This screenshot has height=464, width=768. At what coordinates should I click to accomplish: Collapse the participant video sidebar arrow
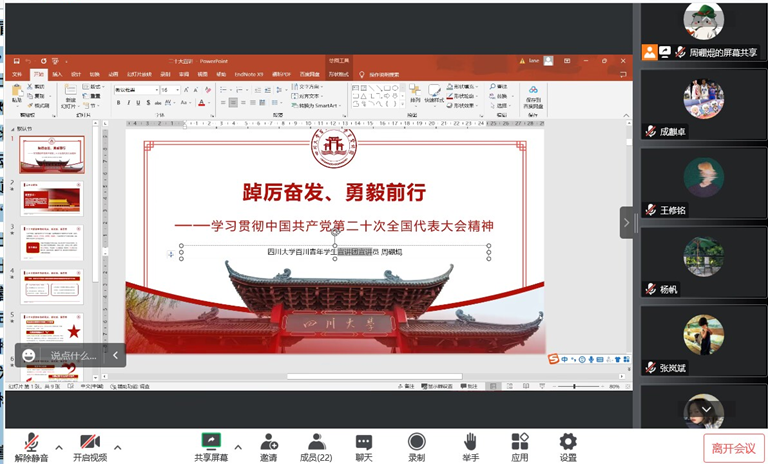(x=626, y=222)
